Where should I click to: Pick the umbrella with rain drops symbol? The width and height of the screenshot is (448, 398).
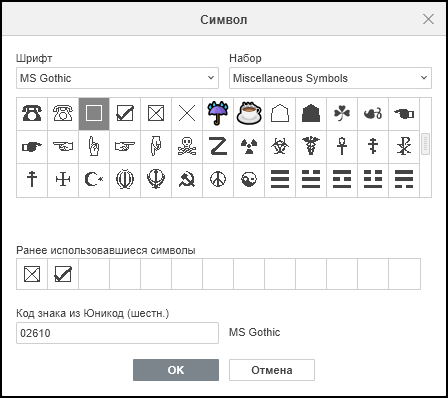pyautogui.click(x=218, y=114)
